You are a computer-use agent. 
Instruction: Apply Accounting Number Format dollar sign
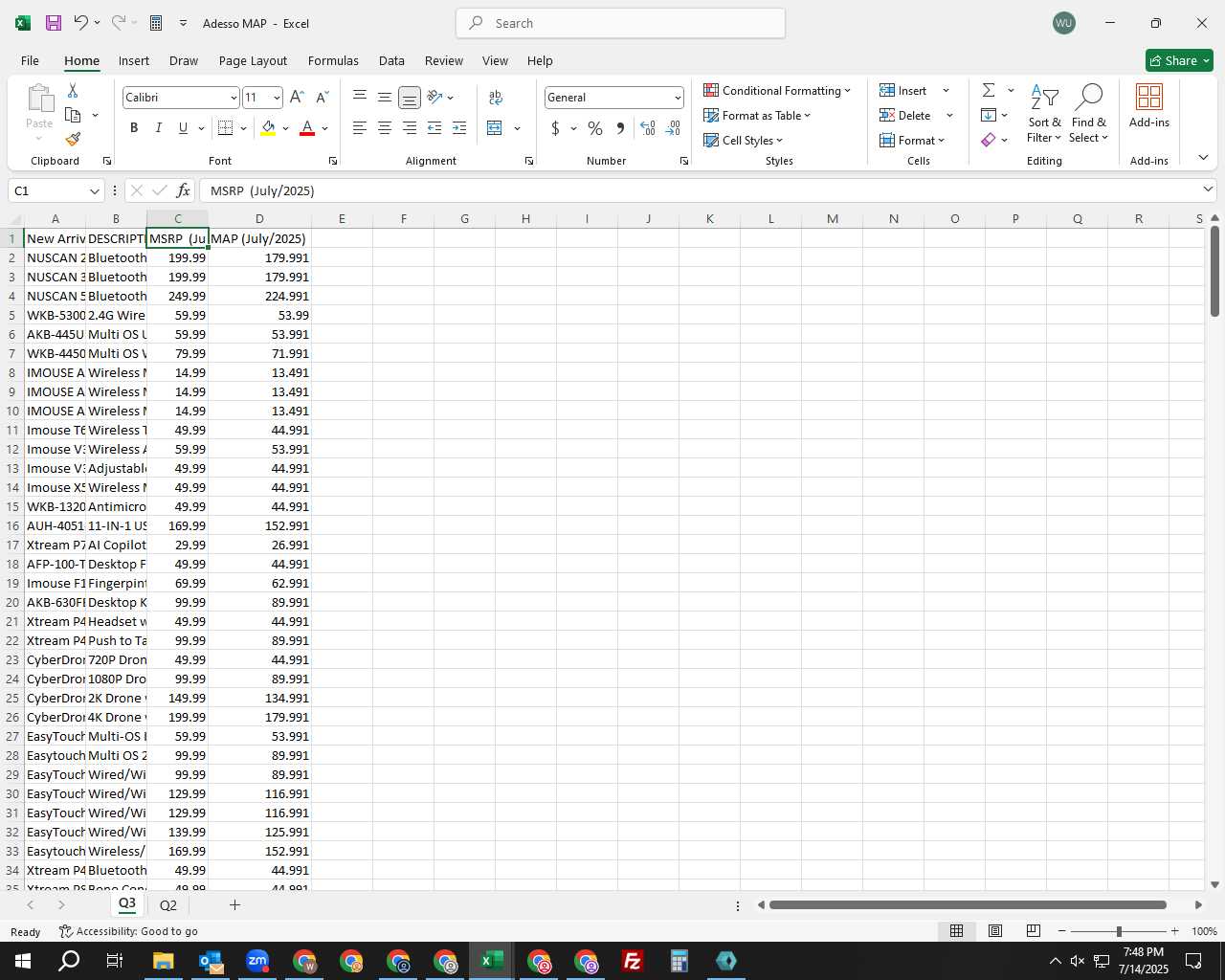(x=555, y=128)
